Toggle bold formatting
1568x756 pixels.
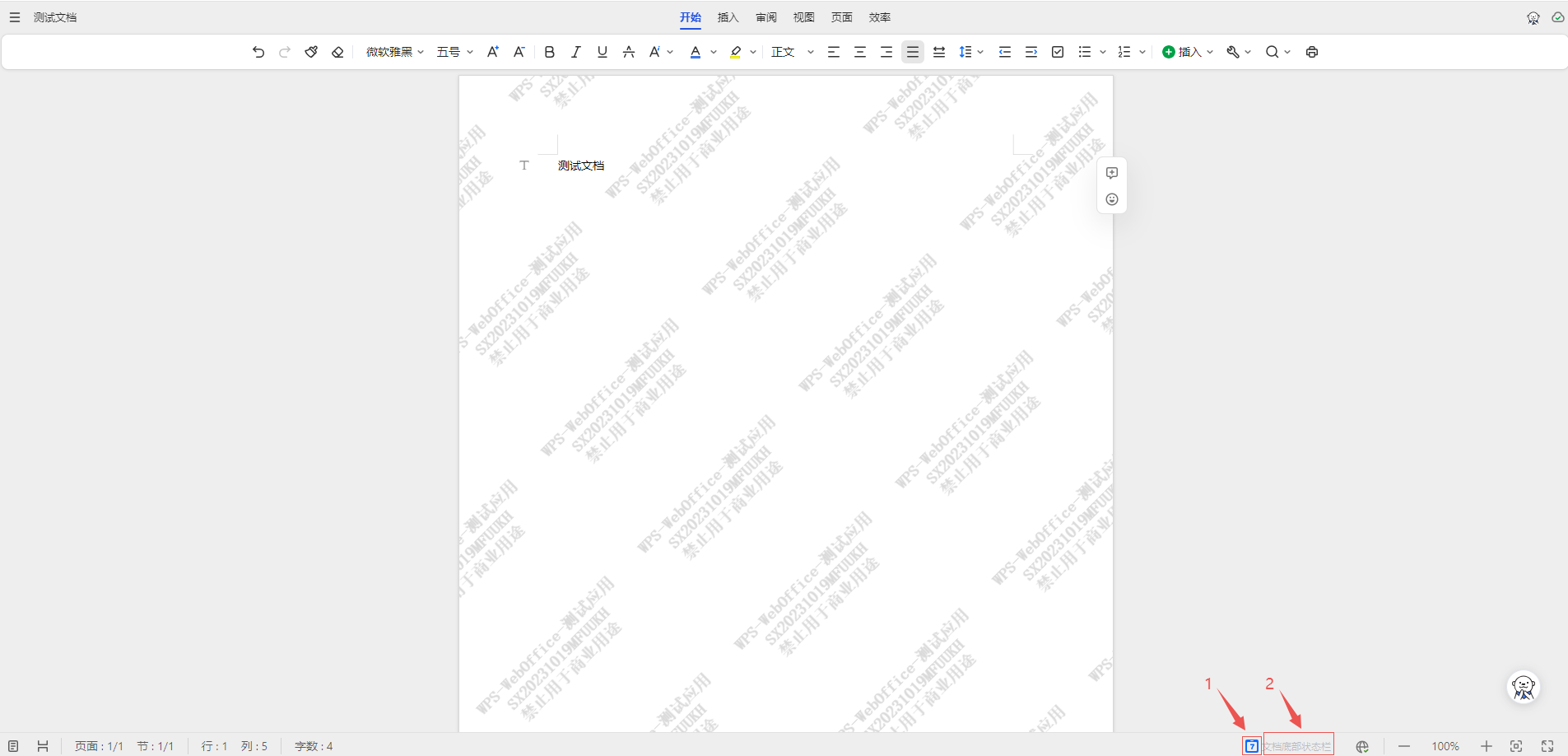[x=550, y=52]
